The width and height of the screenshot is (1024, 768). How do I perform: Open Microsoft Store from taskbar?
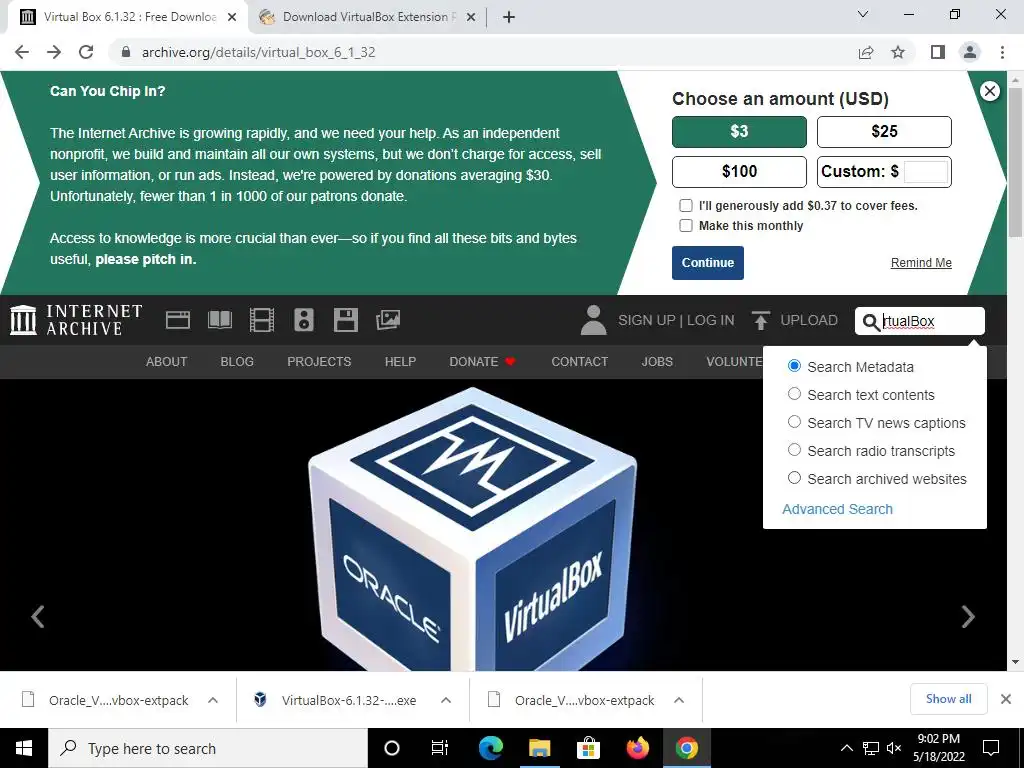588,748
